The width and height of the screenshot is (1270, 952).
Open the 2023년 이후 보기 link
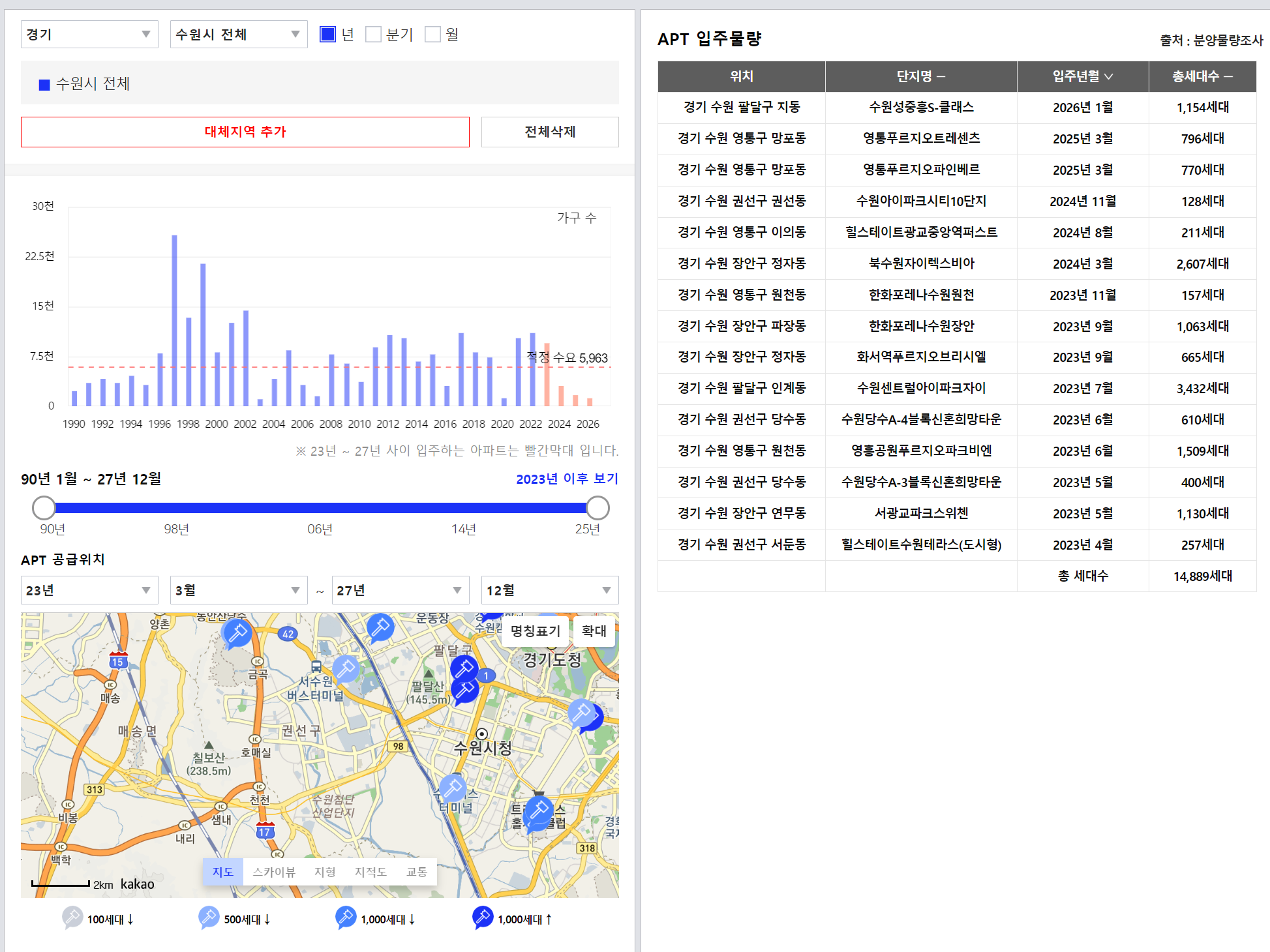coord(566,479)
